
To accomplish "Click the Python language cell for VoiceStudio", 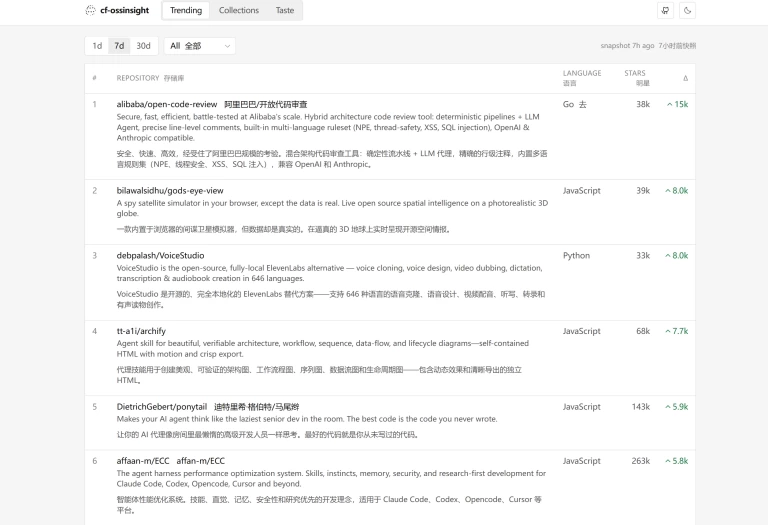I will click(576, 256).
